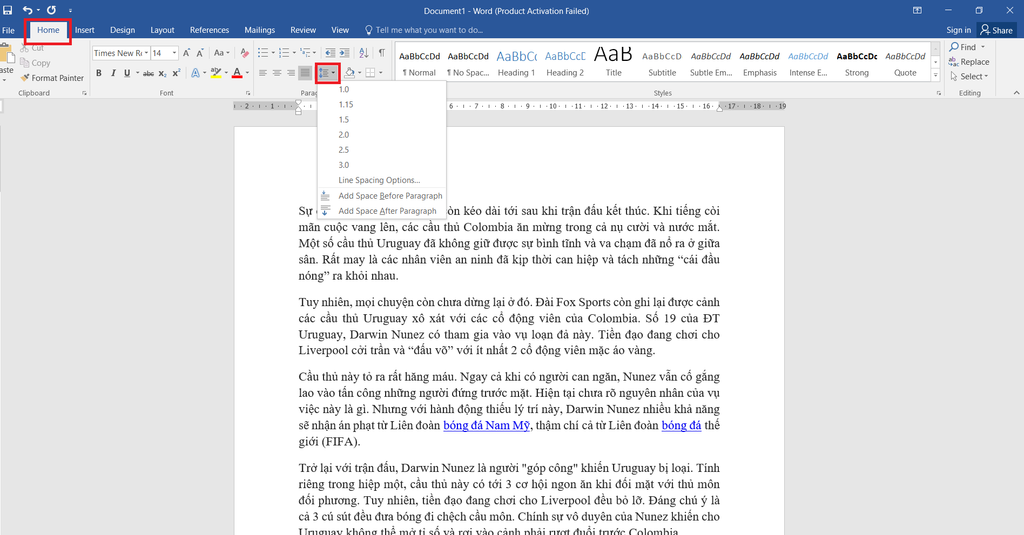
Task: Center the paragraph text
Action: (277, 73)
